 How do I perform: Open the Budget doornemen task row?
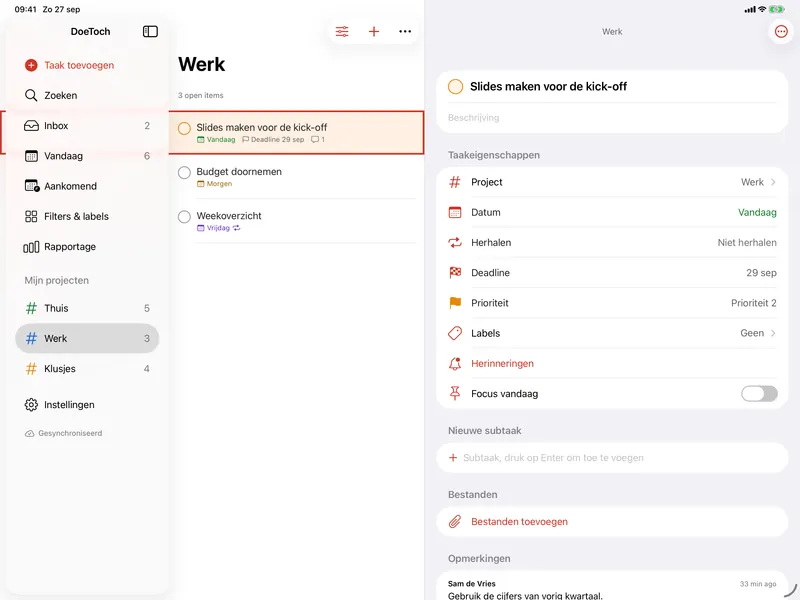point(296,177)
